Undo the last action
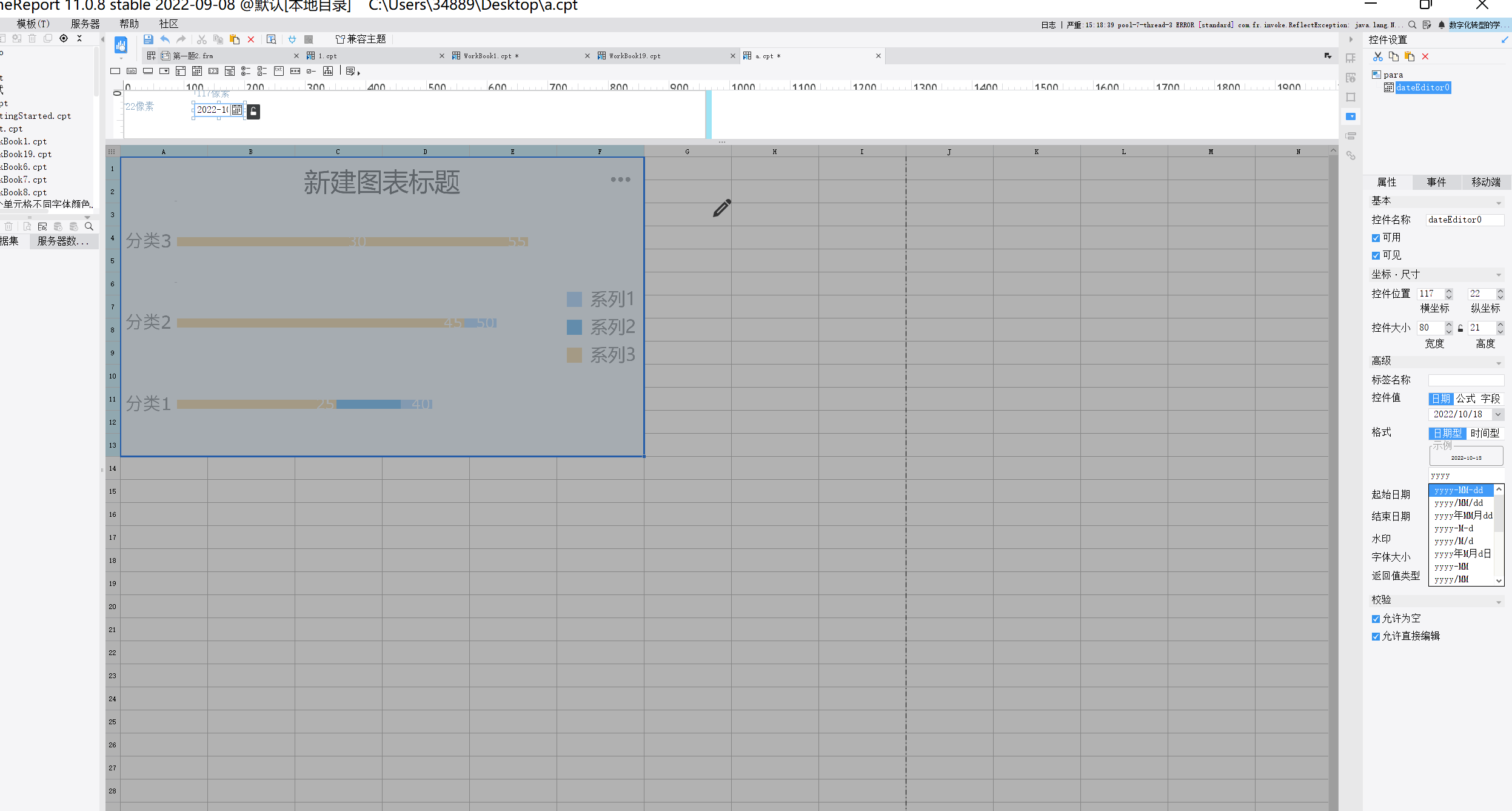 pos(165,39)
